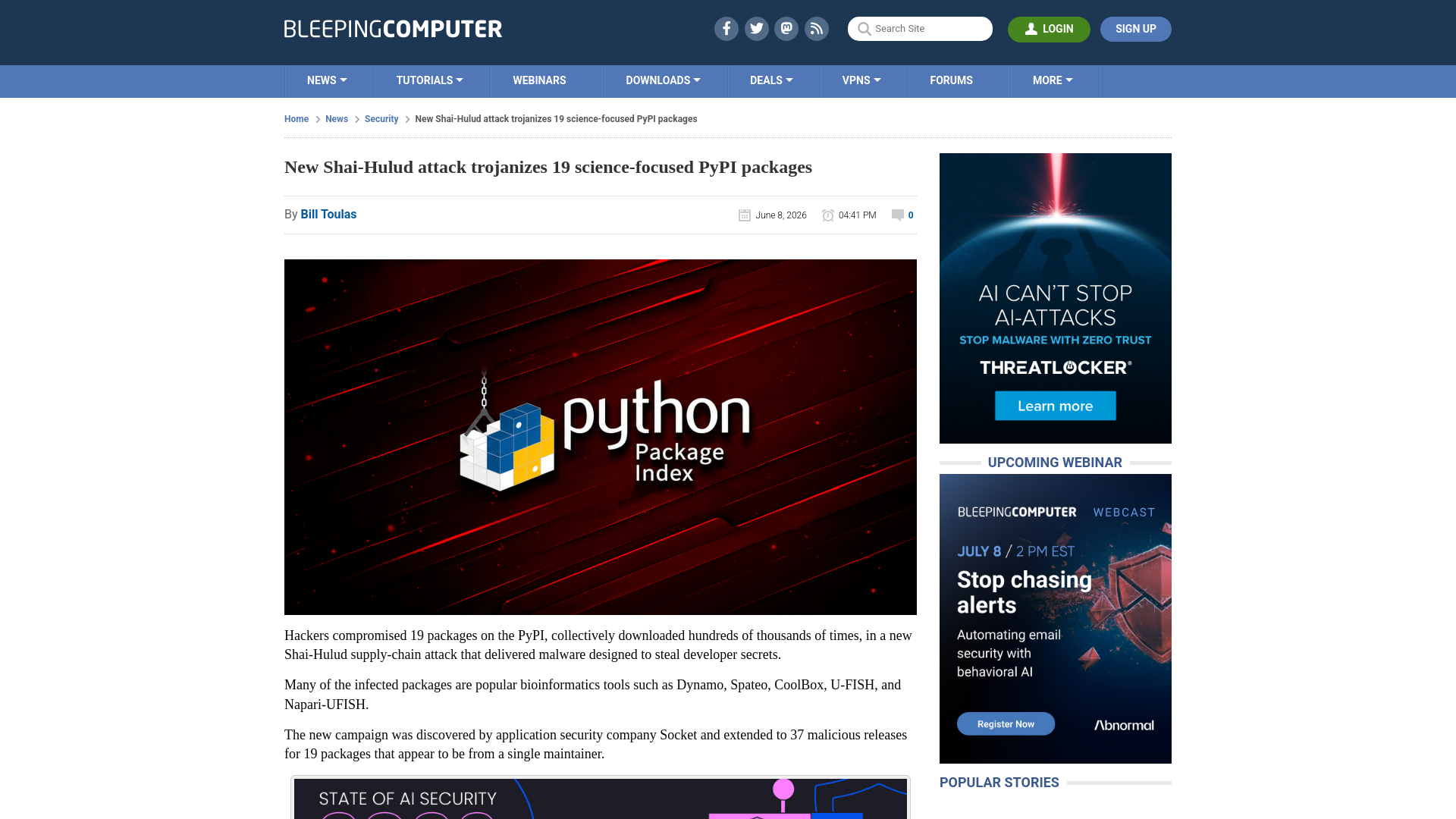The image size is (1456, 819).
Task: Expand the Deals dropdown menu
Action: pos(772,80)
